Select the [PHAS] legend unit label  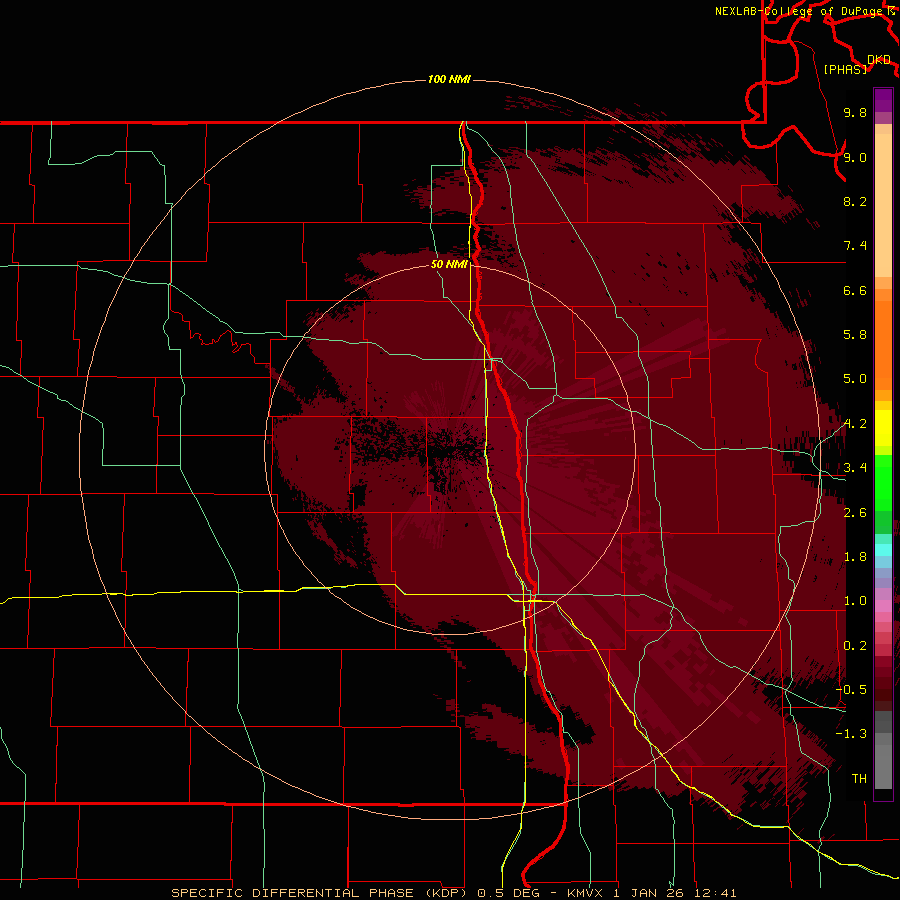tap(845, 69)
